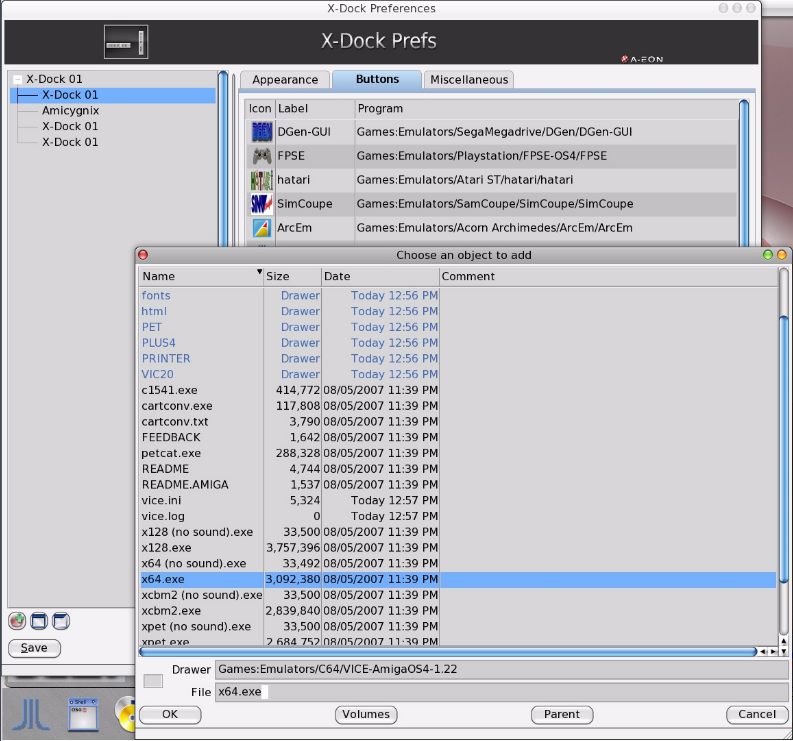Select the cartconv.txt file
Screen dimensions: 793x741
175,422
